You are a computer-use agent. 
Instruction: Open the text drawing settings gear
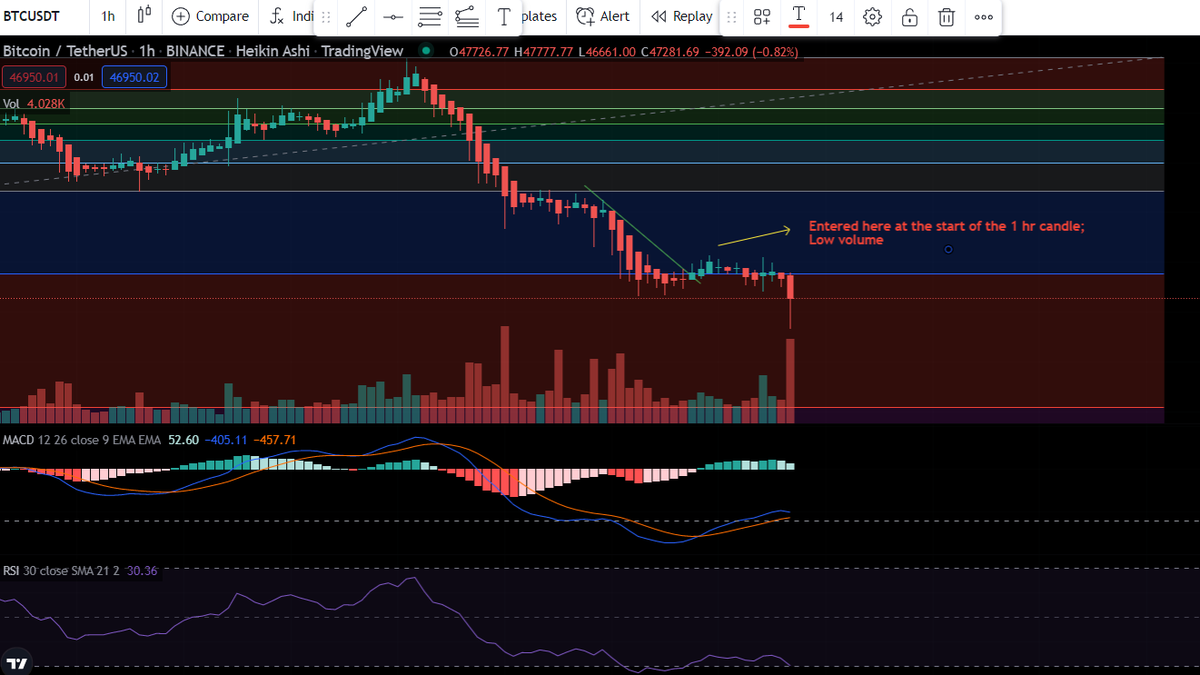point(872,17)
